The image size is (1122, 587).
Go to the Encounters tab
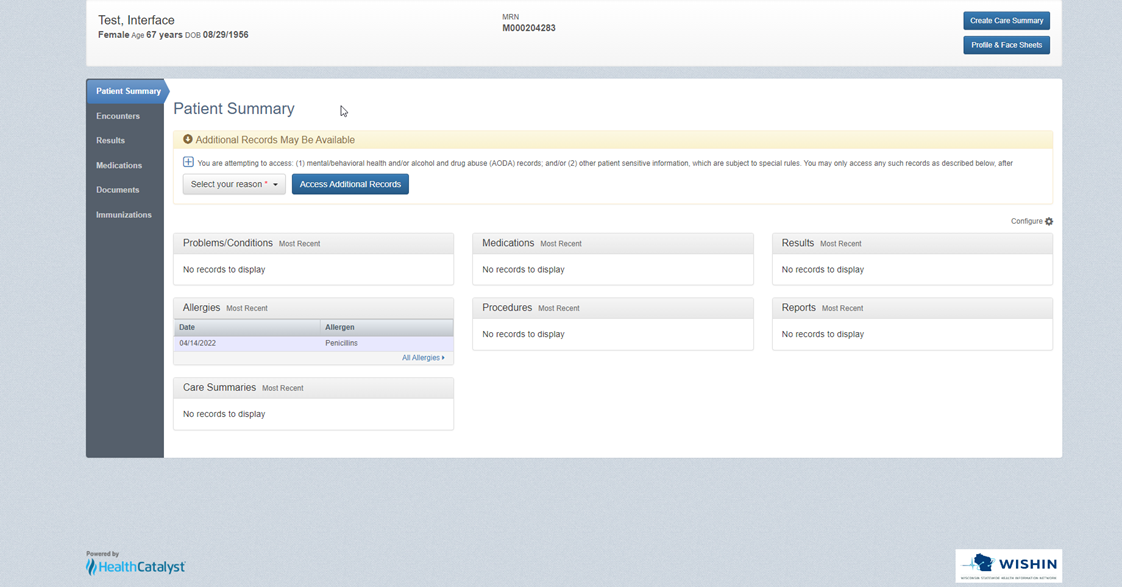tap(118, 116)
